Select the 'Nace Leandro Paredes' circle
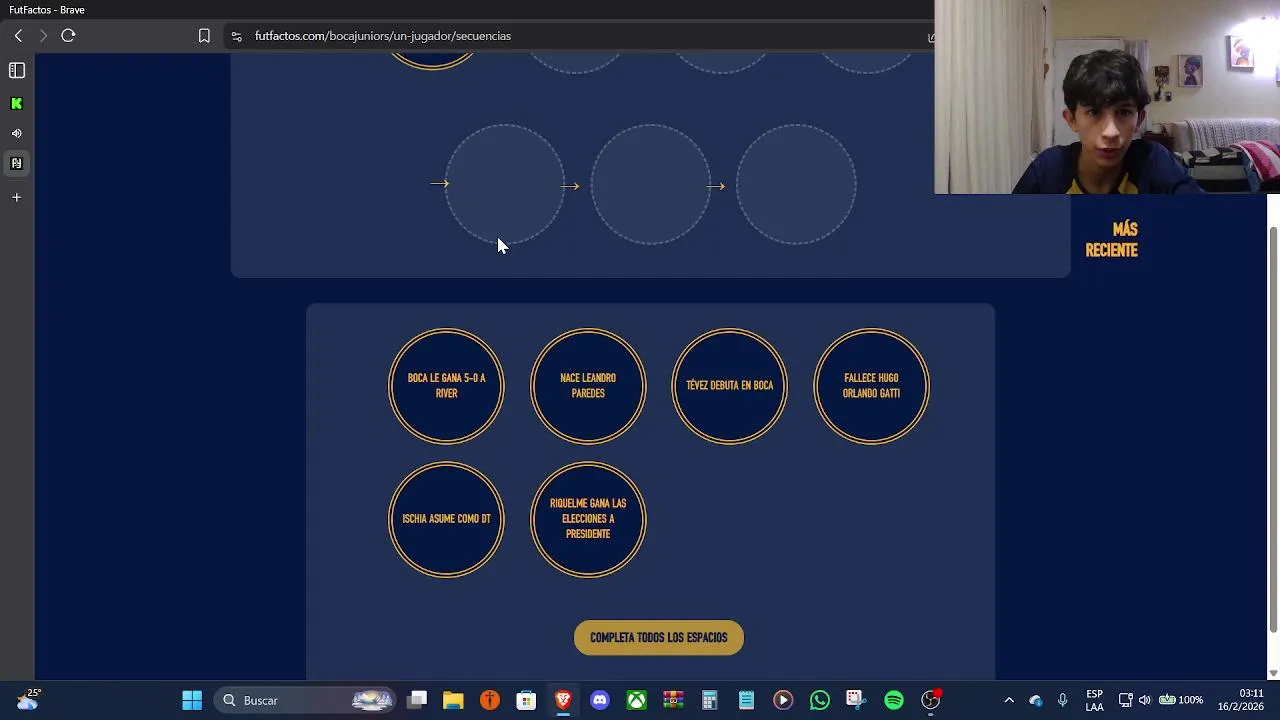This screenshot has height=720, width=1280. 588,386
